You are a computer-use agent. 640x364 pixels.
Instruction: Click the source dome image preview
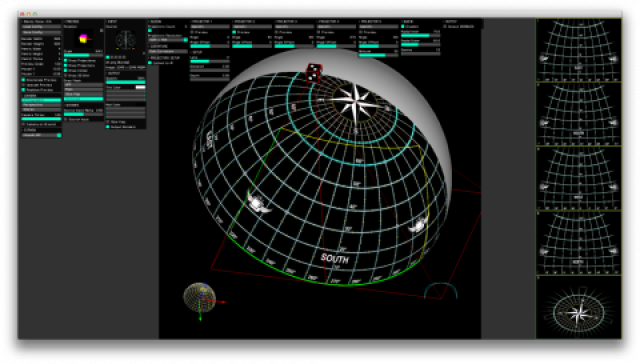(125, 40)
